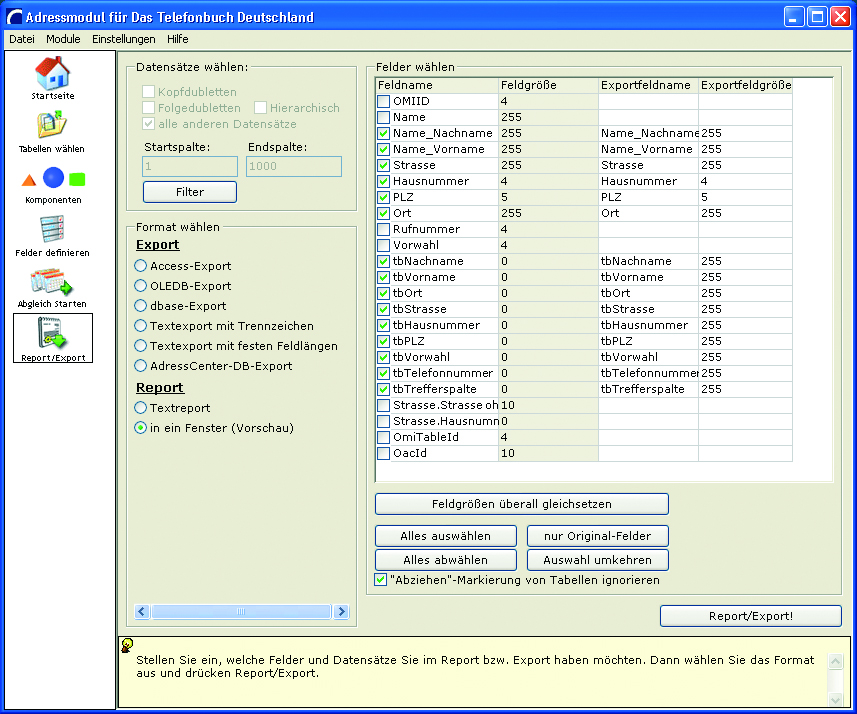Enable the OMIID field checkbox
The image size is (857, 714).
tap(384, 101)
